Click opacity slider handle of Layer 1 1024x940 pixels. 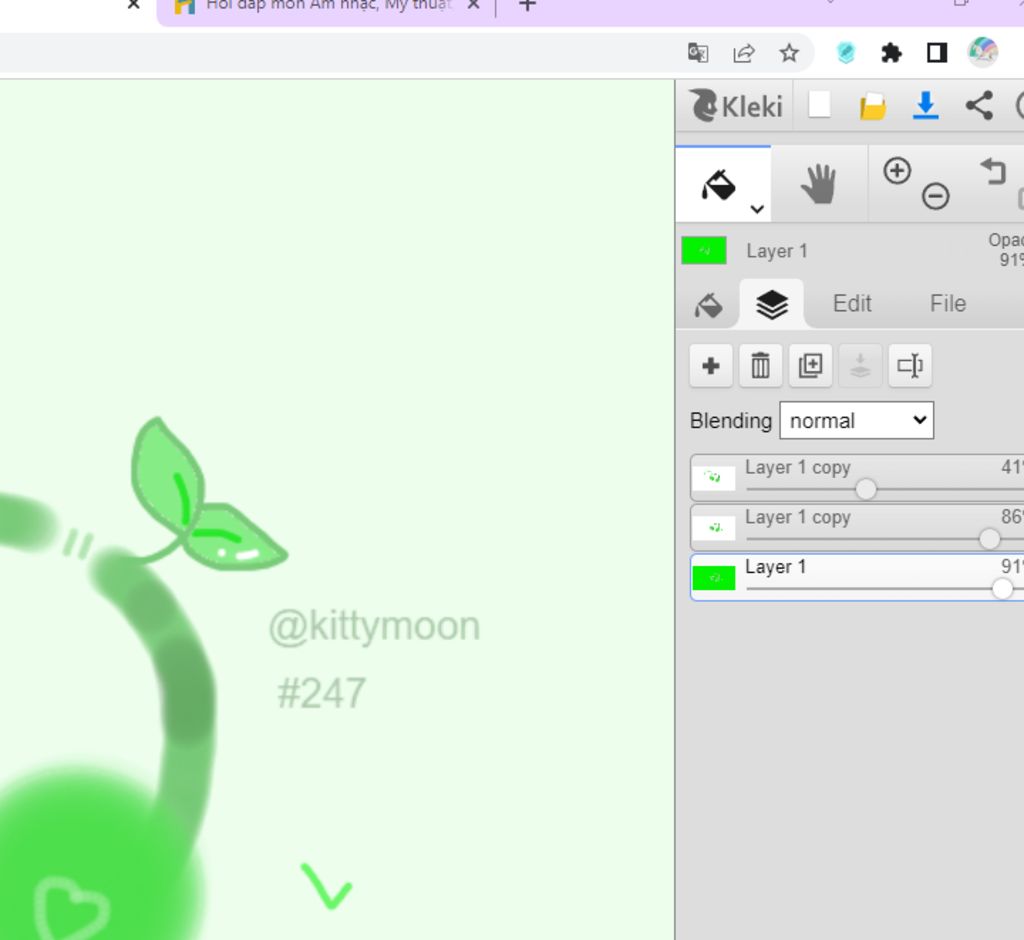point(1002,589)
